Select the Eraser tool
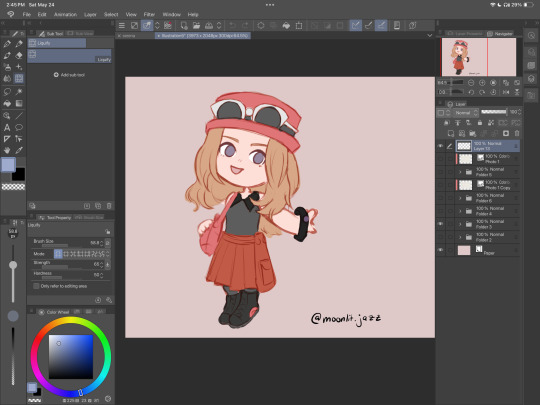Viewport: 540px width, 405px height. (x=19, y=55)
